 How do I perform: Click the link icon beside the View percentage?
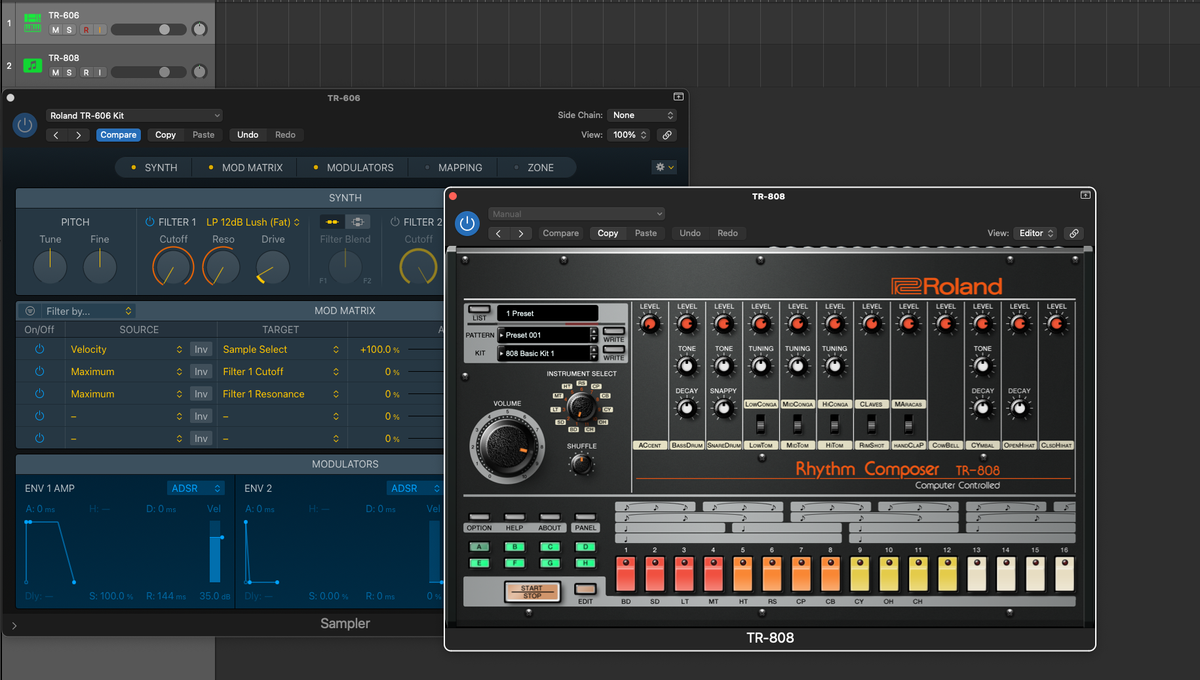[x=667, y=134]
